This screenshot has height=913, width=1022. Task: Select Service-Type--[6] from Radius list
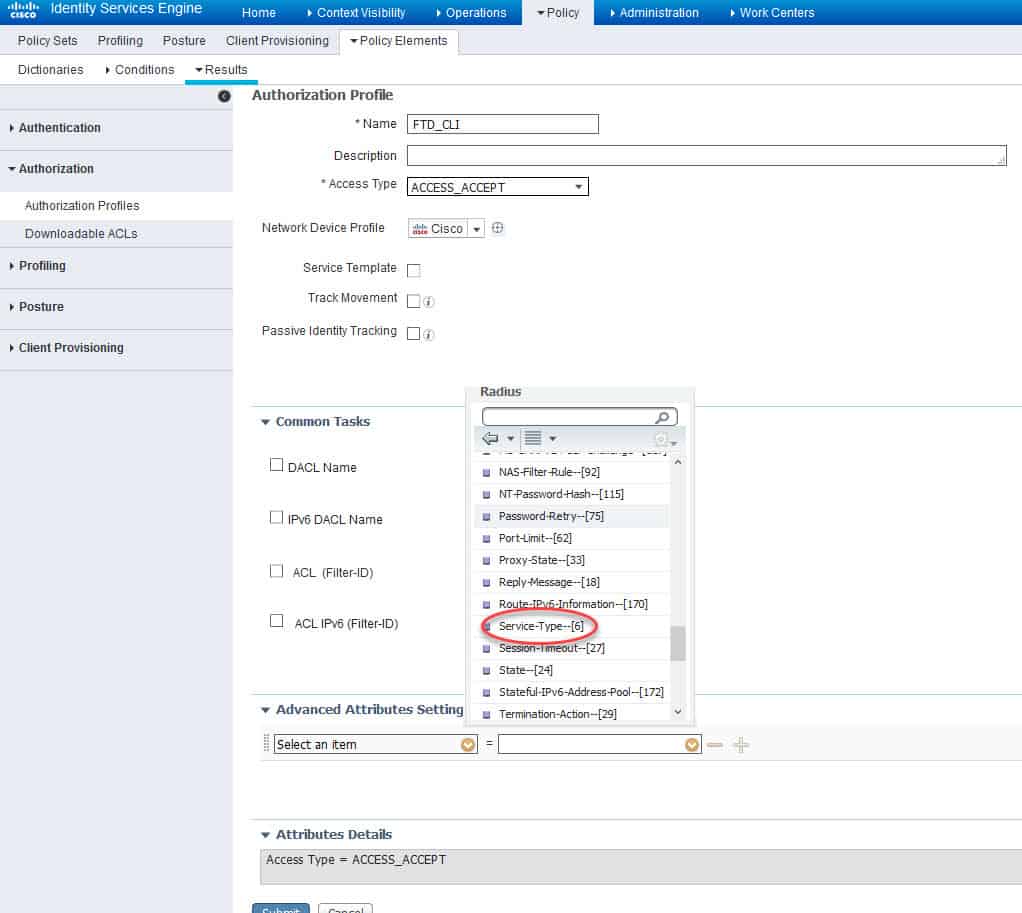[541, 627]
